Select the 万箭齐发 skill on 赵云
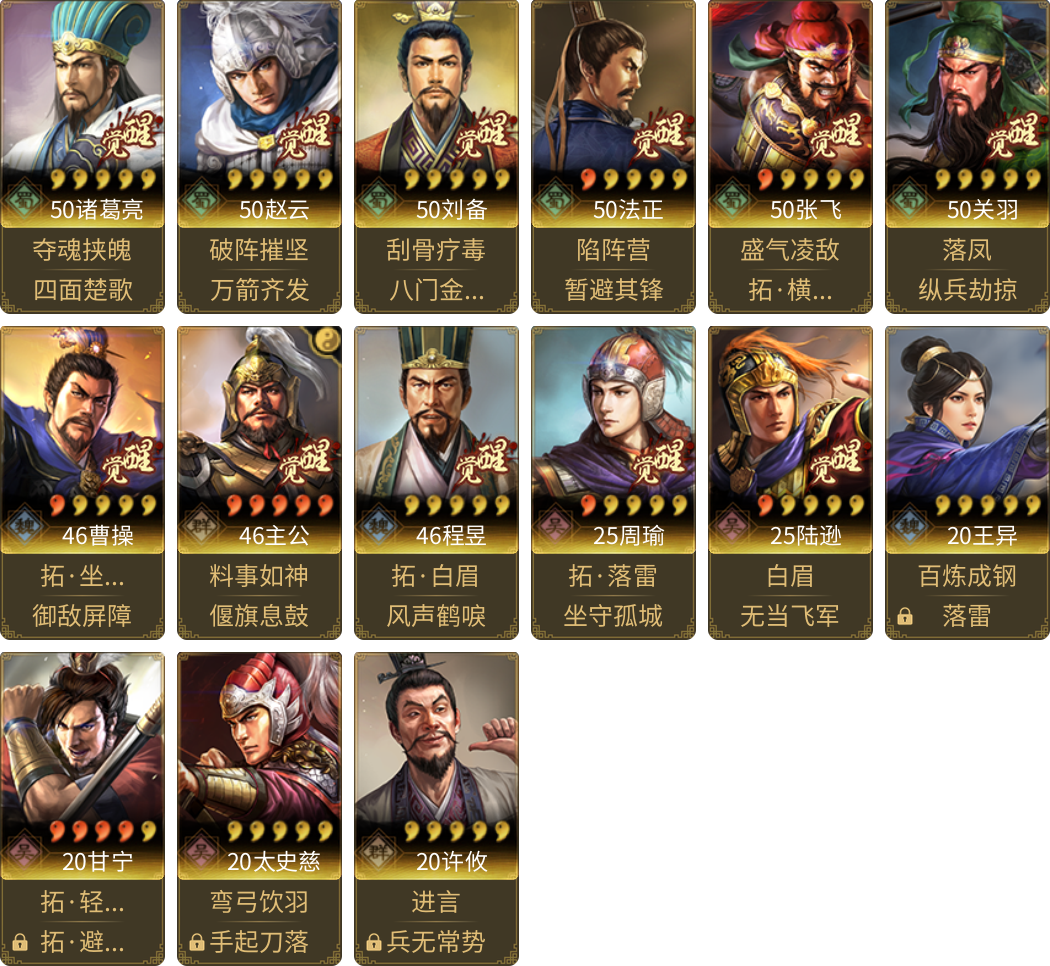 pos(259,290)
